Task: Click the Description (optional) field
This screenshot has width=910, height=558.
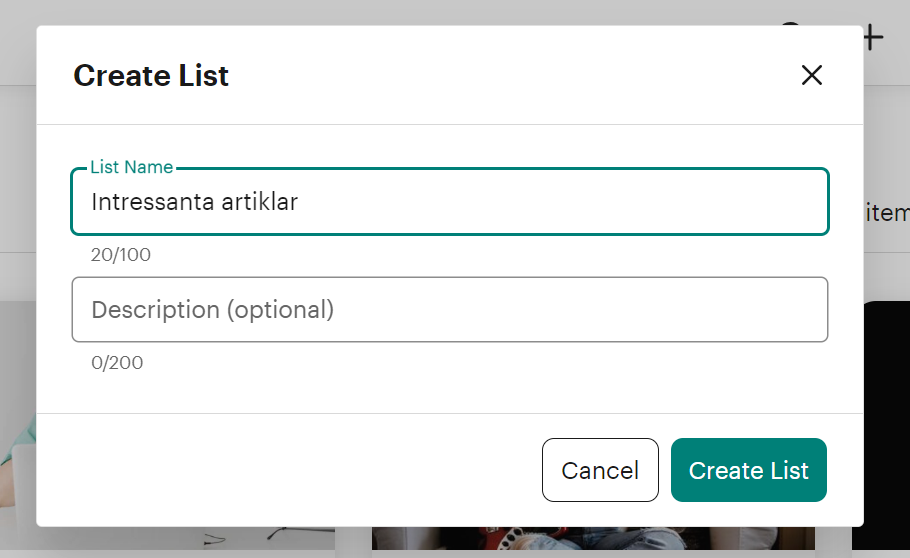Action: [450, 309]
